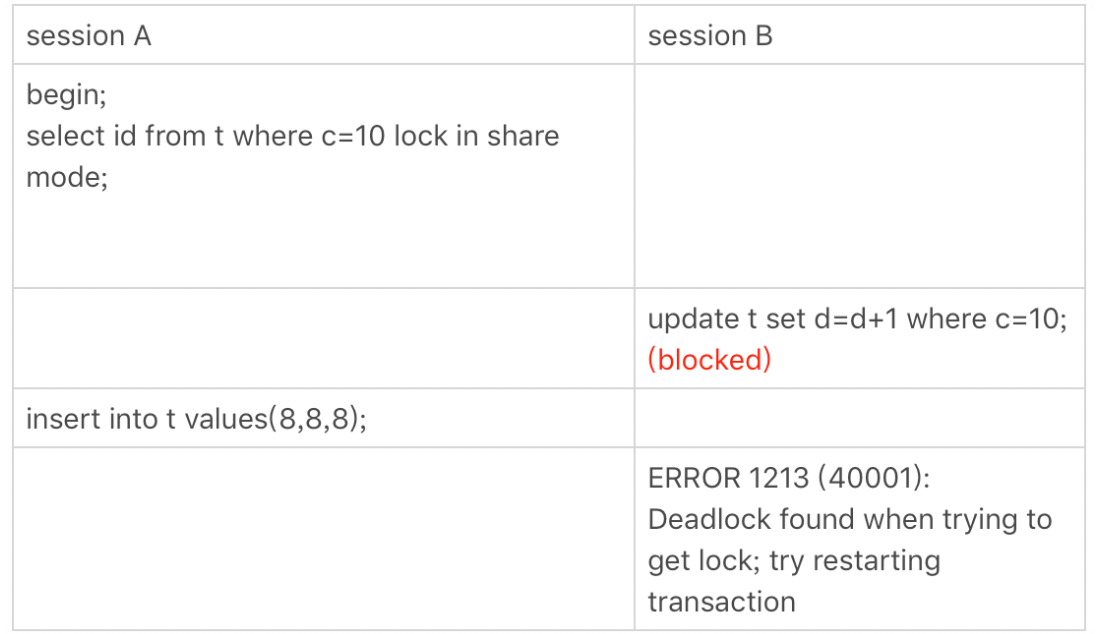1096x634 pixels.
Task: Click the "insert into t values(8,8,8);" statement
Action: pyautogui.click(x=196, y=418)
